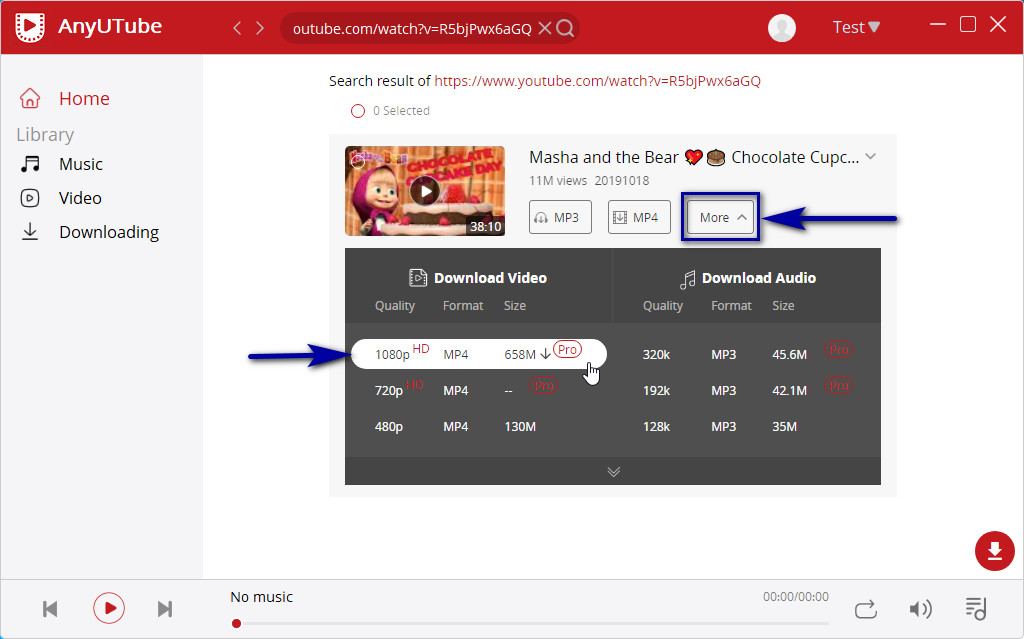Open the Test account dropdown
This screenshot has height=639, width=1024.
point(856,27)
